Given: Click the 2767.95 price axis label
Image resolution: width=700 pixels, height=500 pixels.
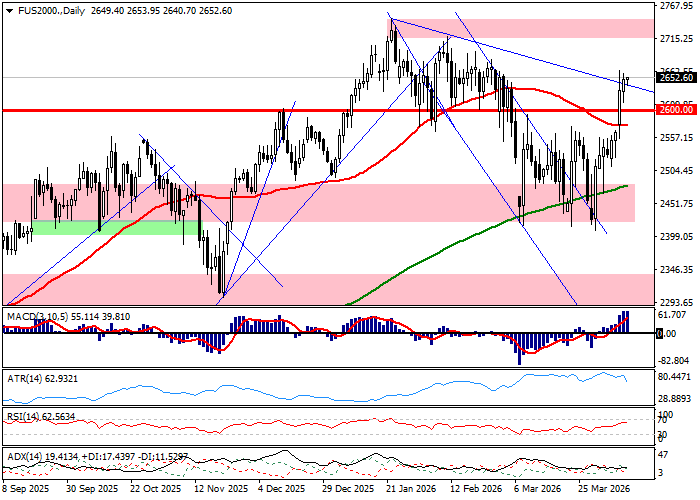Looking at the screenshot, I should [677, 6].
